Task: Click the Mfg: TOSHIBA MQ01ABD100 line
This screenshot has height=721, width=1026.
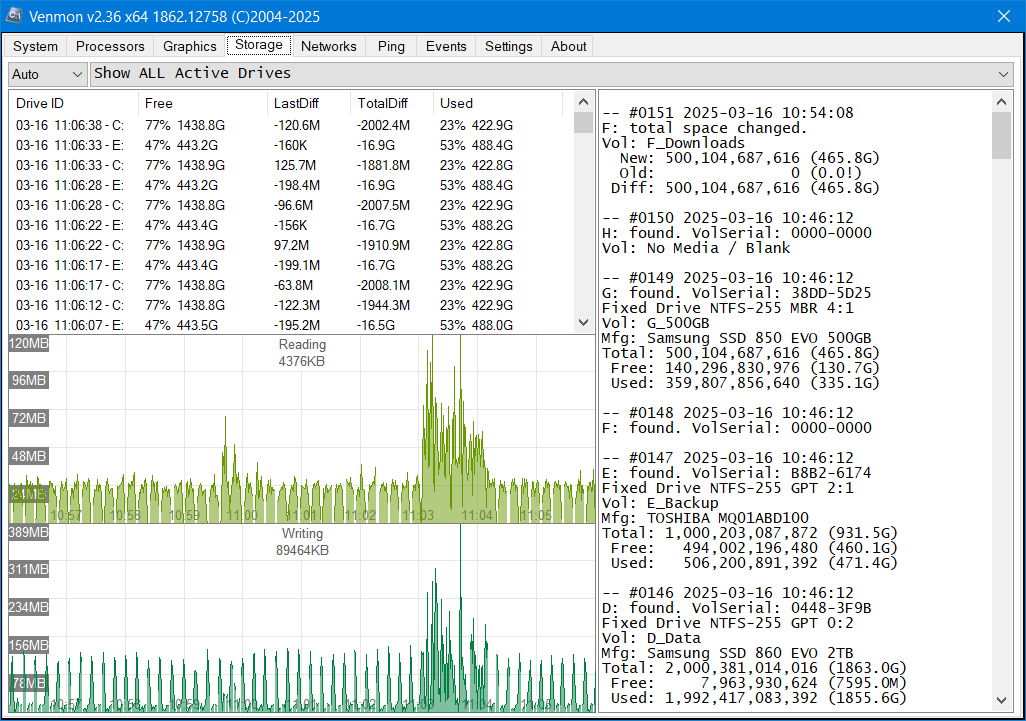Action: tap(705, 518)
